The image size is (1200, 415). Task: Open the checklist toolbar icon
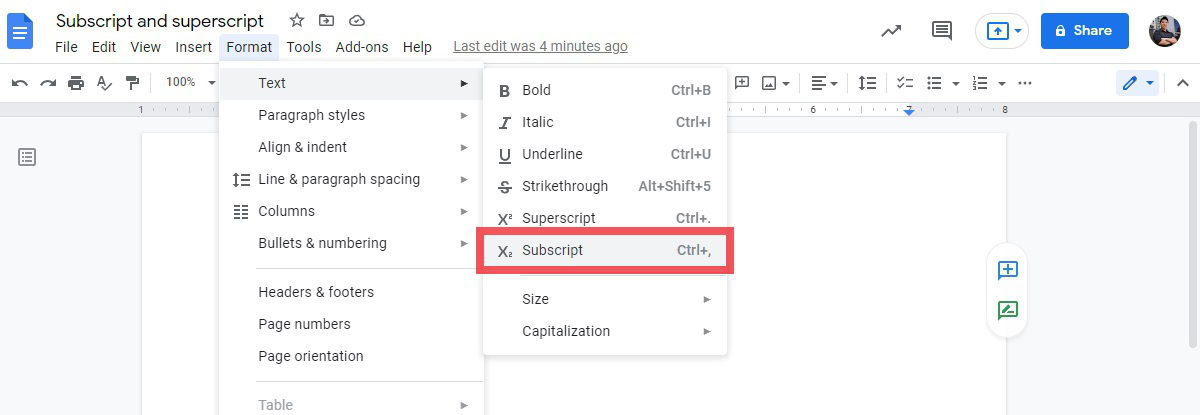click(905, 83)
